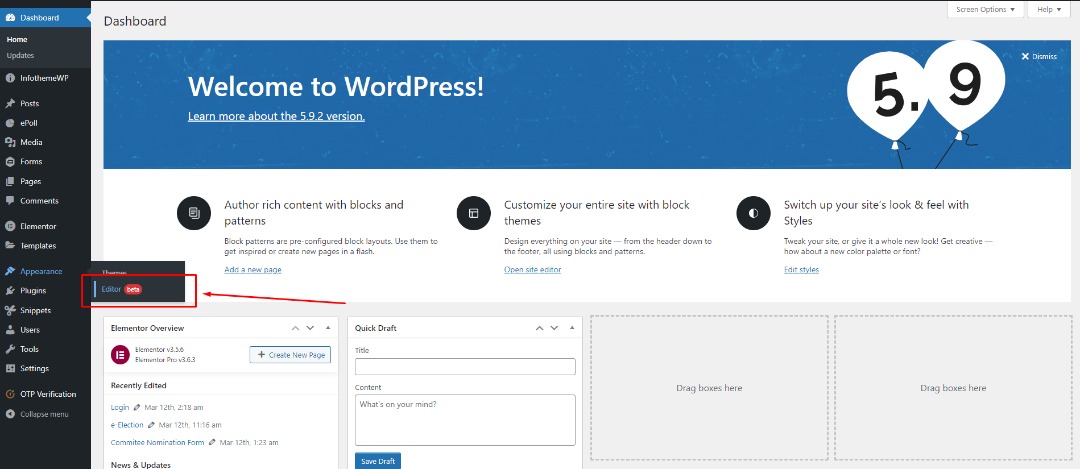Open Comments via speech bubble icon

pyautogui.click(x=10, y=200)
